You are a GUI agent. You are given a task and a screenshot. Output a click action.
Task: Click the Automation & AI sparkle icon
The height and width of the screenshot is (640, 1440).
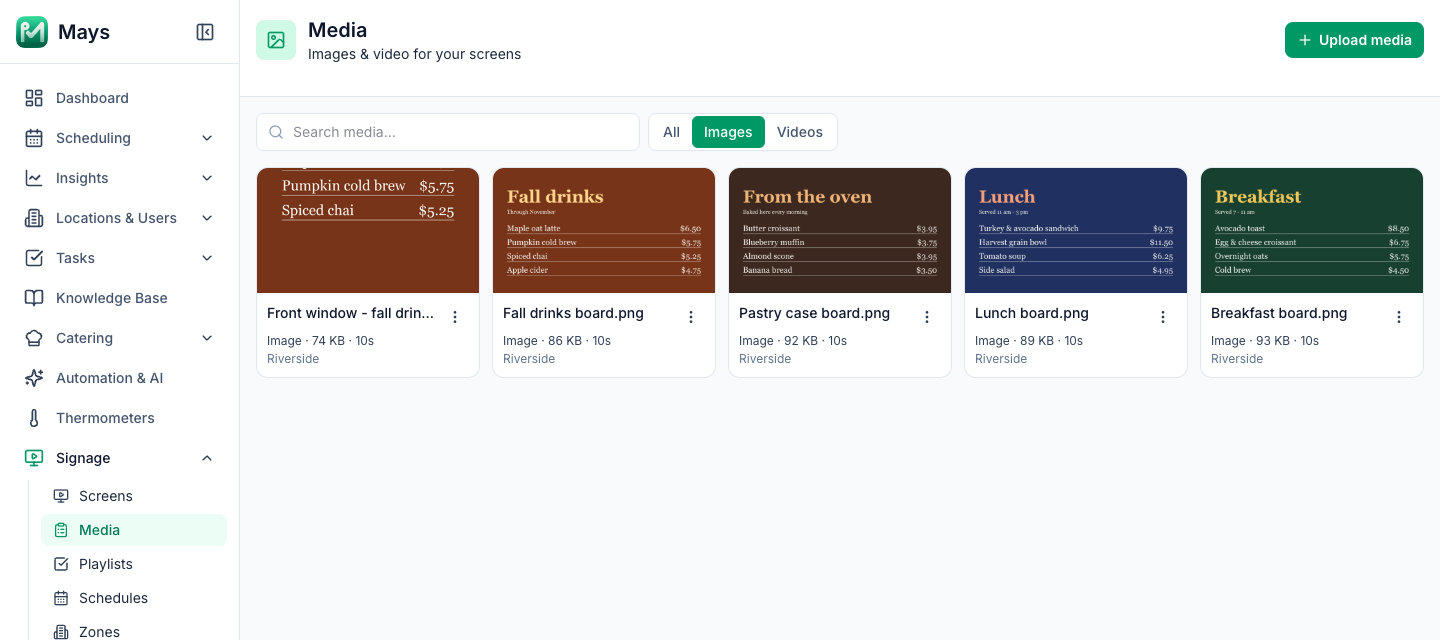tap(34, 378)
